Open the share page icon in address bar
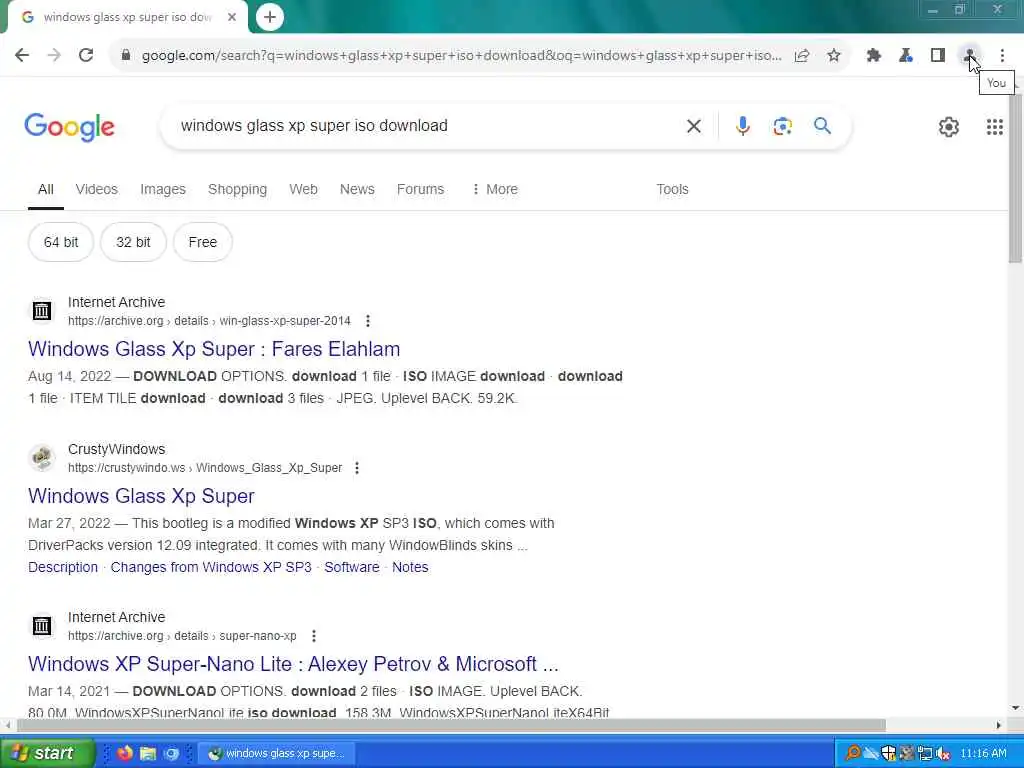Image resolution: width=1024 pixels, height=768 pixels. coord(802,56)
